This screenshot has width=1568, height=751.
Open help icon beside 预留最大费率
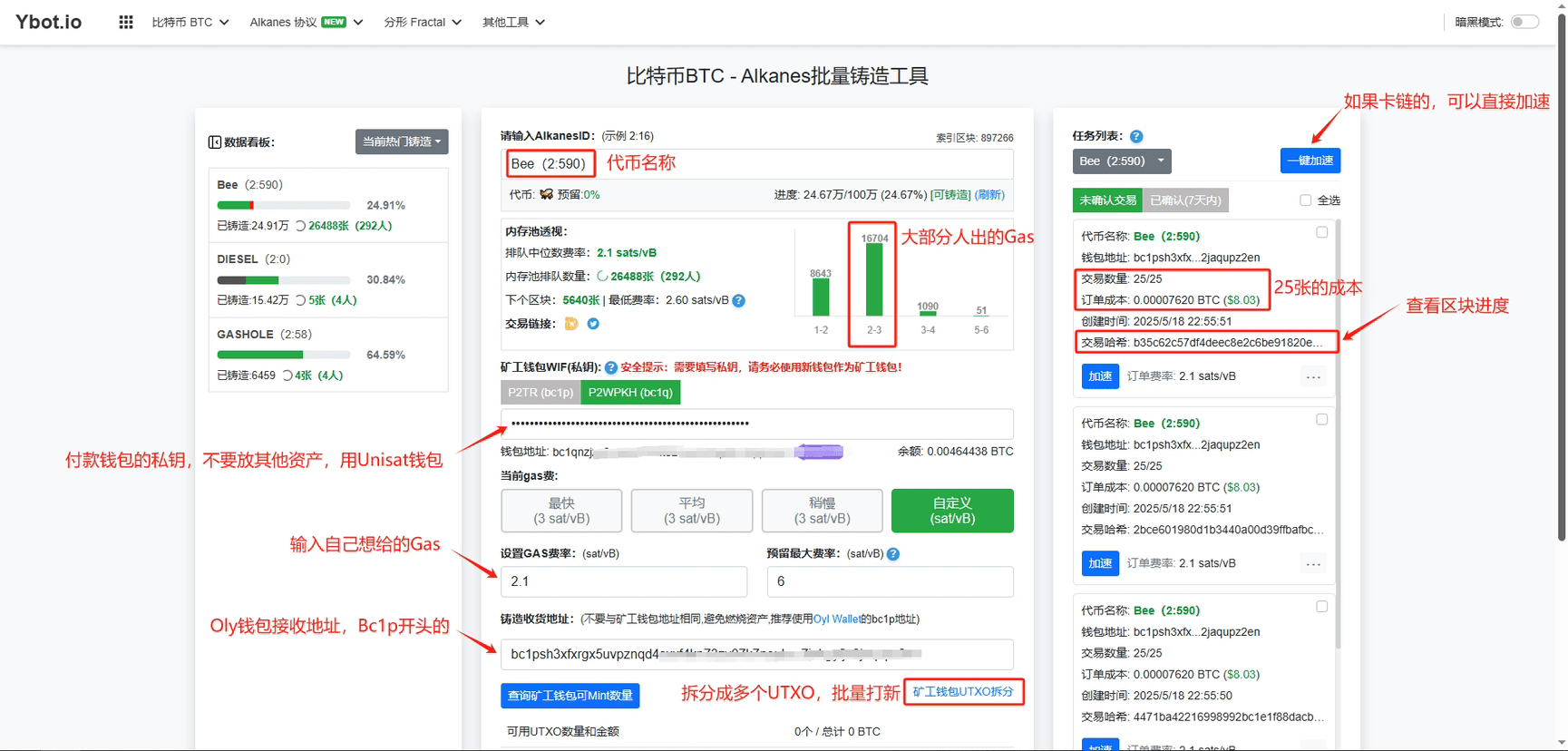point(893,554)
